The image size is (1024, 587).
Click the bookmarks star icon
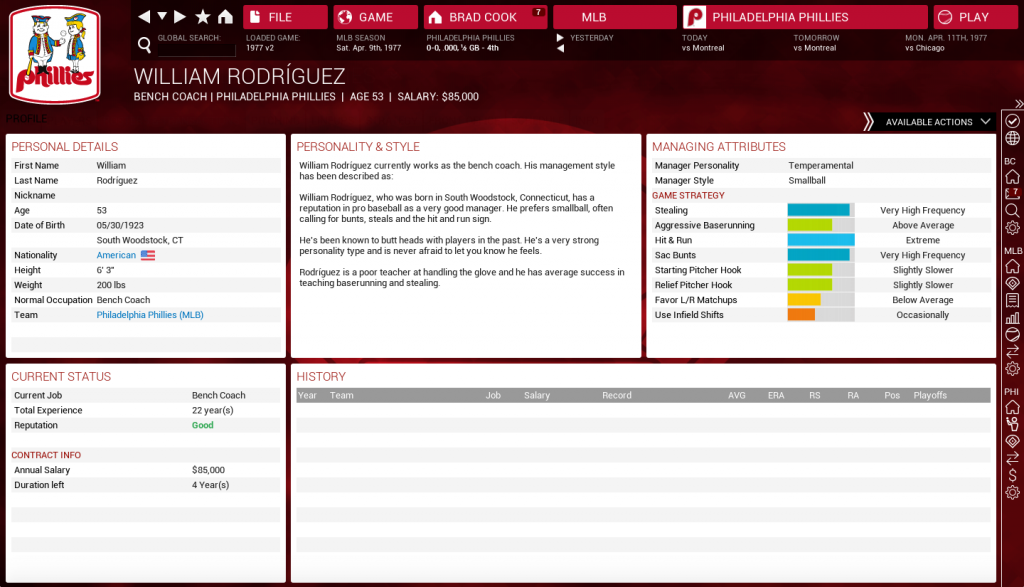point(203,16)
